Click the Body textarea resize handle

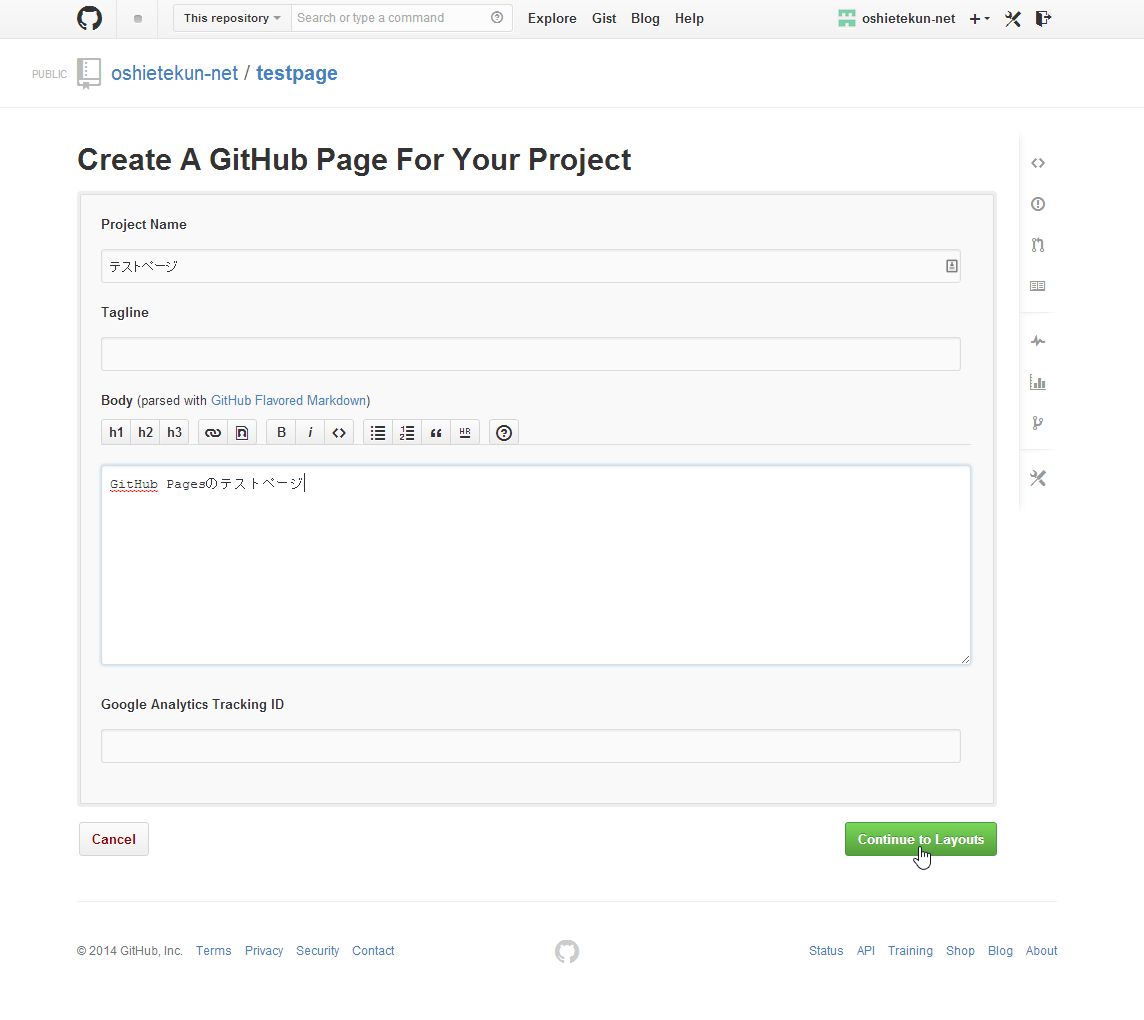click(965, 659)
